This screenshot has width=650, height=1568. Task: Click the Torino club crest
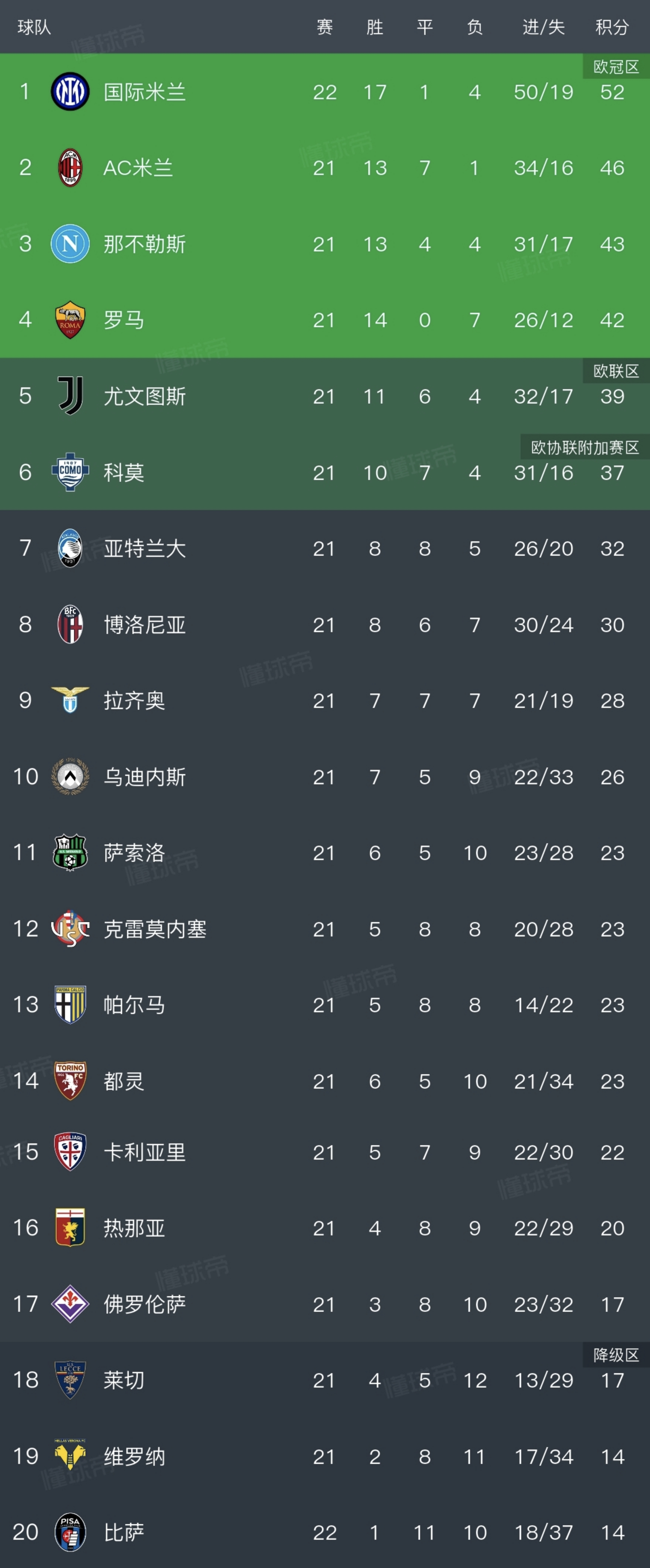[70, 1081]
